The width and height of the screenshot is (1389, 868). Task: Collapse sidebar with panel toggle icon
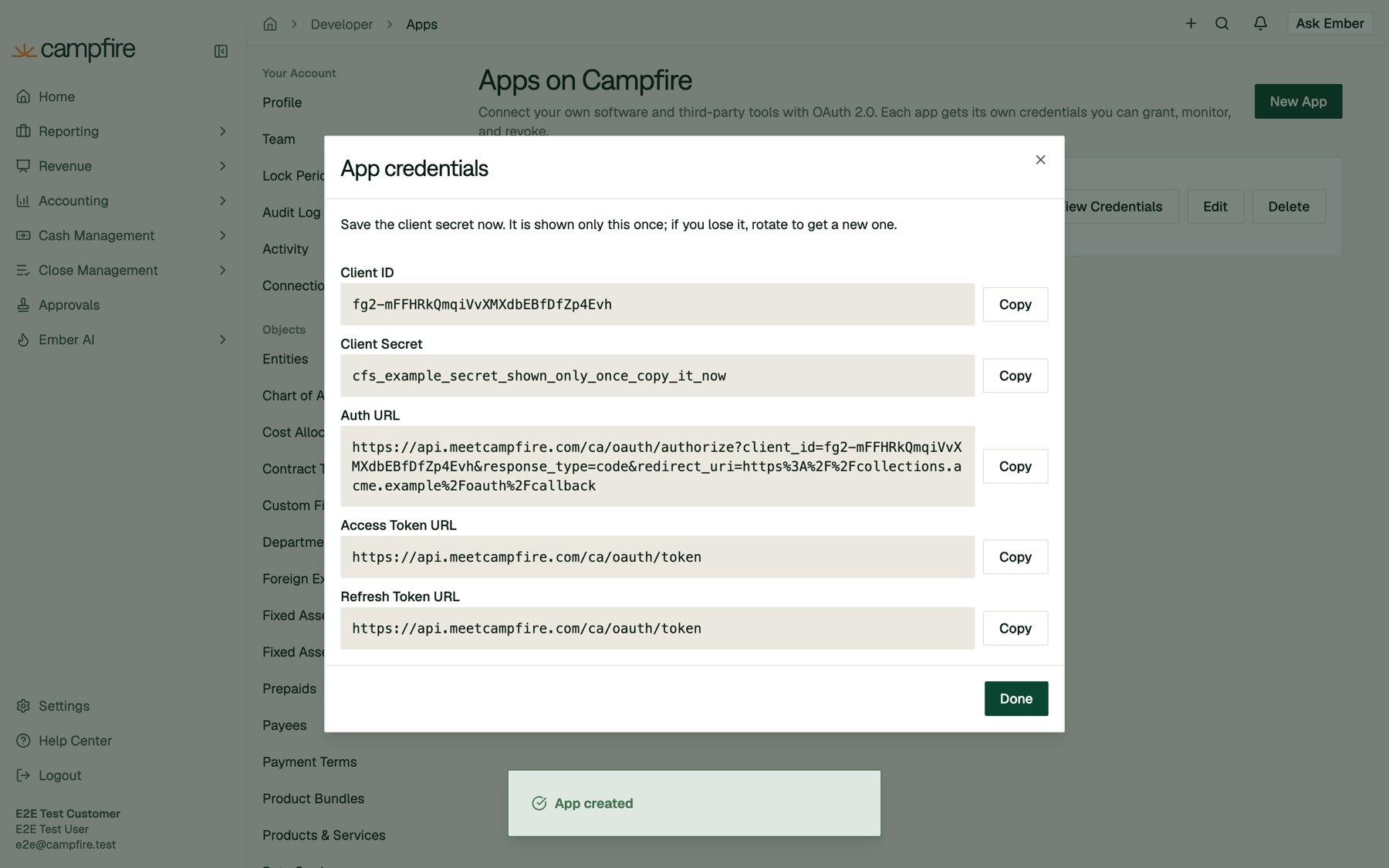point(221,51)
